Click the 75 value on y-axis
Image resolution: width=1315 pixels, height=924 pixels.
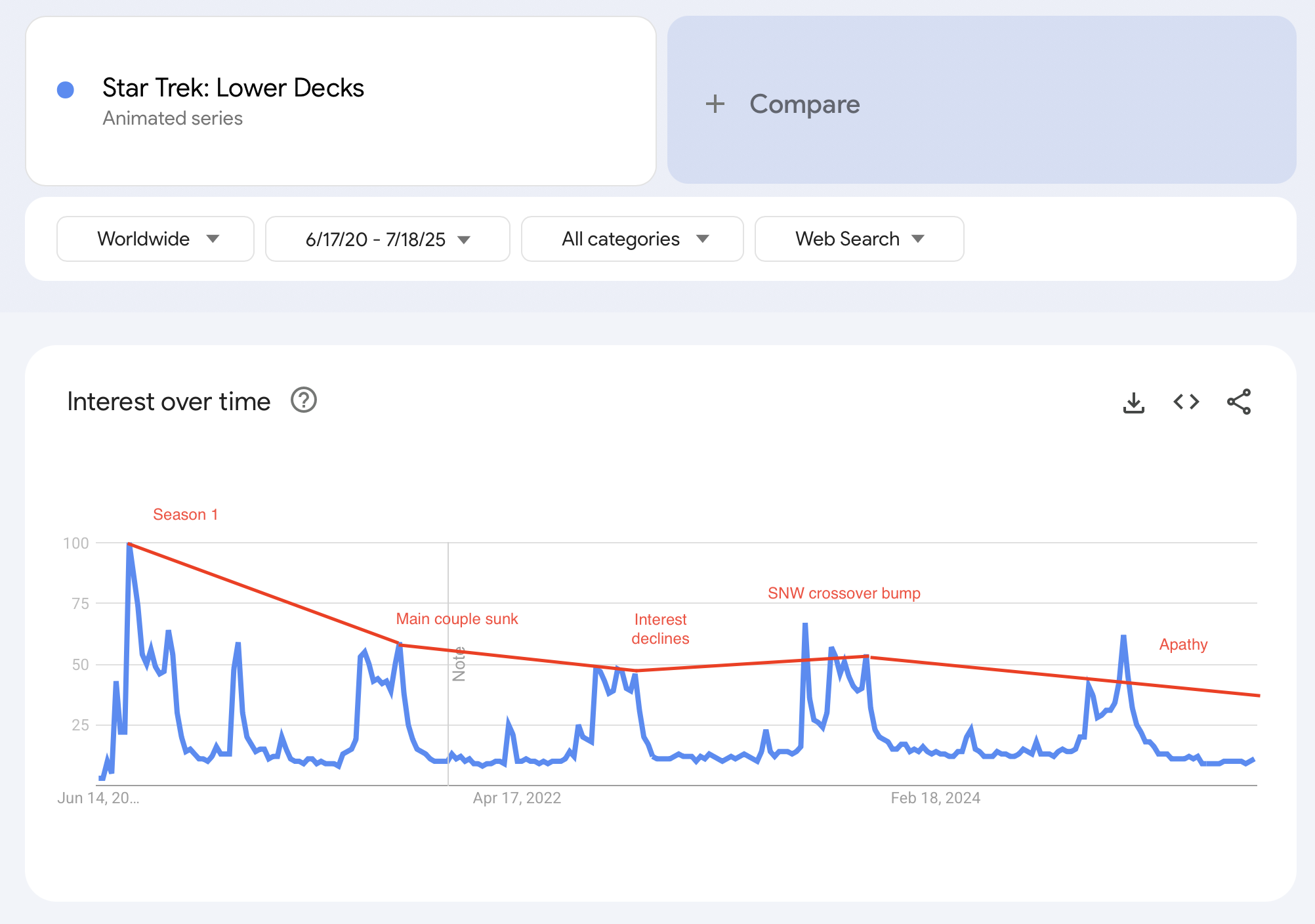coord(81,604)
